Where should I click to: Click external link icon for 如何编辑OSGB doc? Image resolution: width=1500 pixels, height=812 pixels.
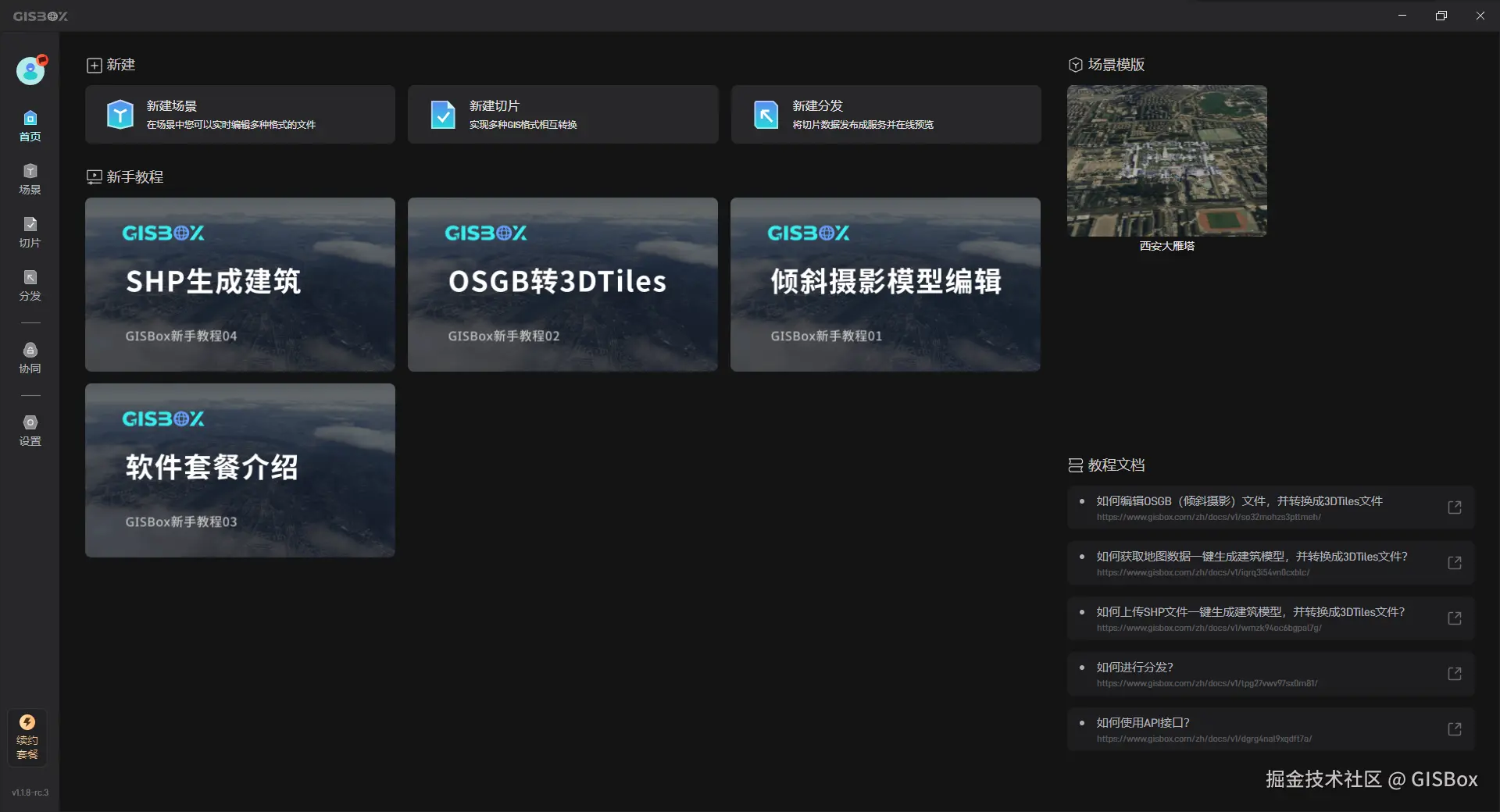[x=1454, y=507]
